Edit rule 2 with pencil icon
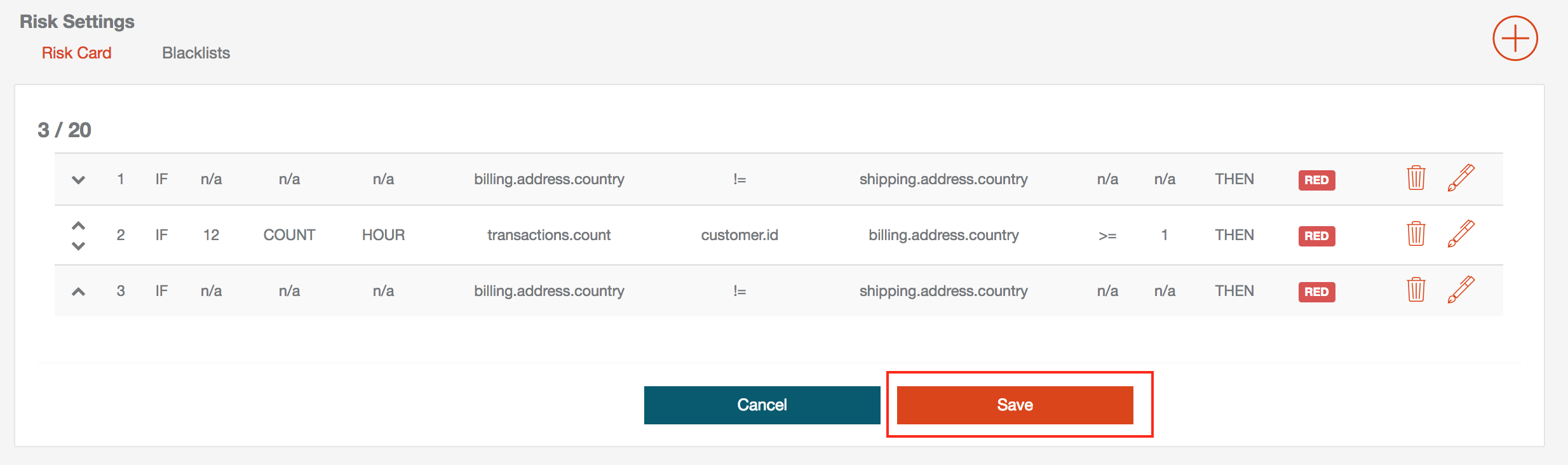Screen dimensions: 1568x465 click(x=1461, y=234)
